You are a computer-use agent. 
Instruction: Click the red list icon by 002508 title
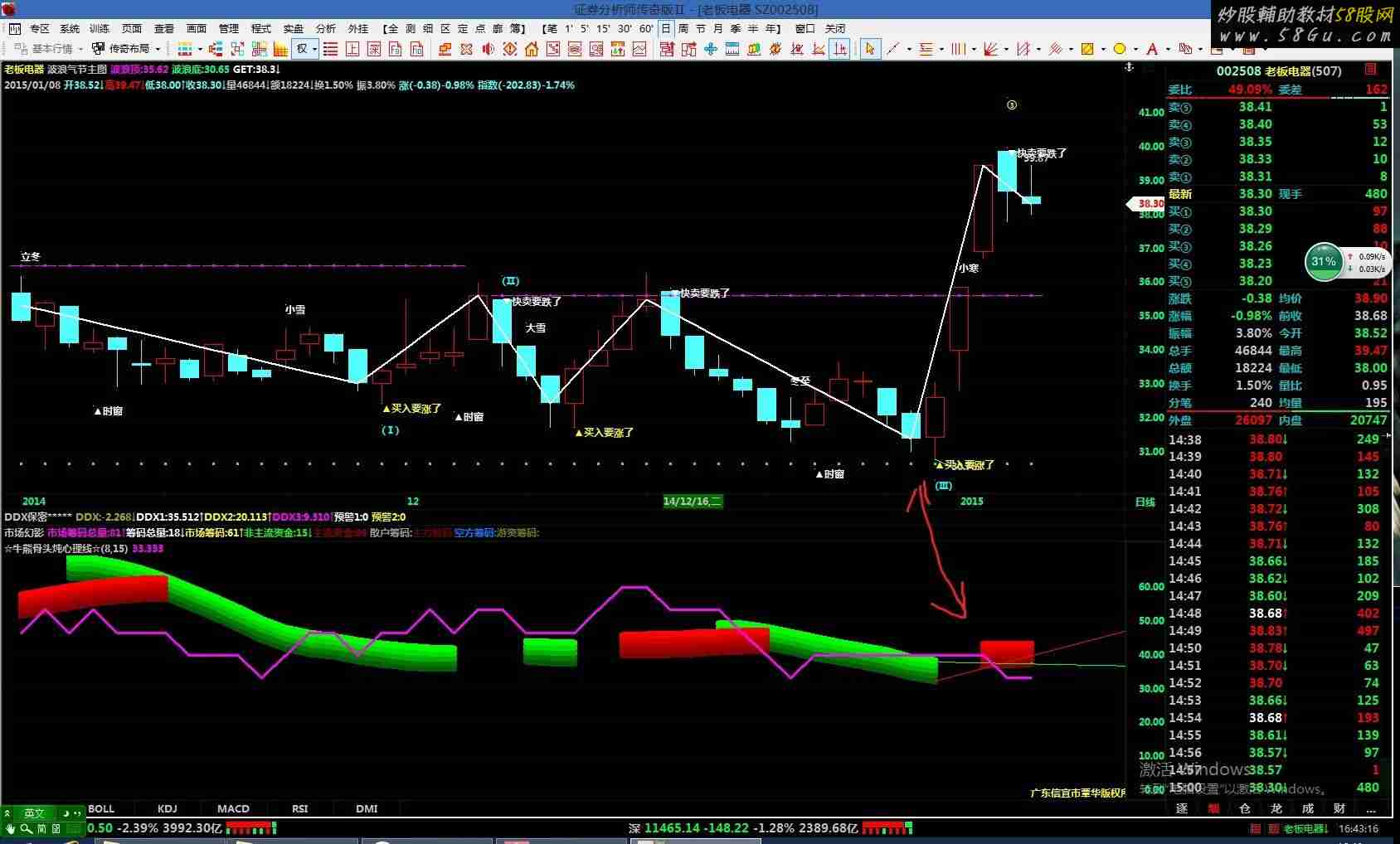(x=1371, y=70)
